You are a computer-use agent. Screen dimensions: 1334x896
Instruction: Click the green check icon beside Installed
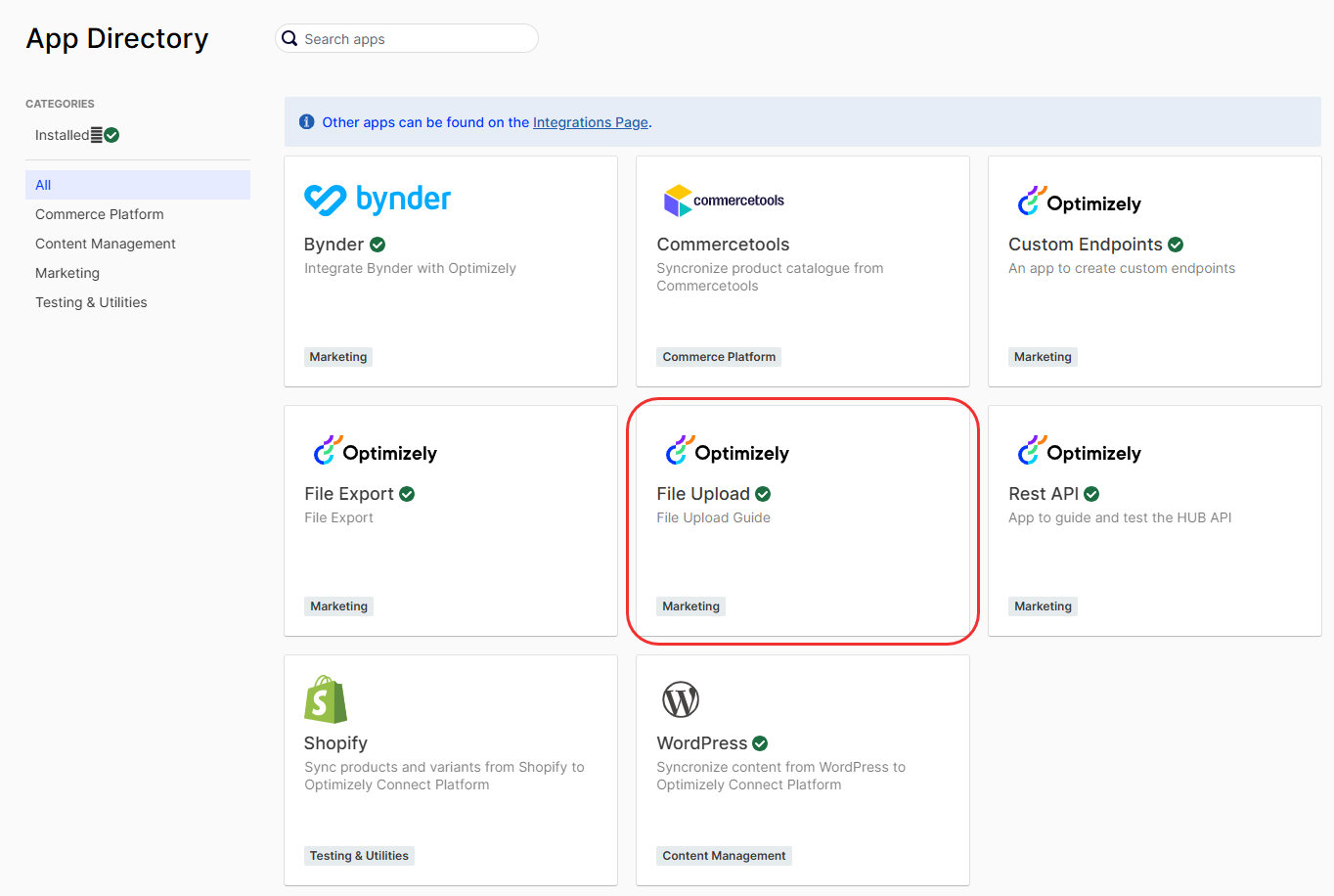point(111,135)
